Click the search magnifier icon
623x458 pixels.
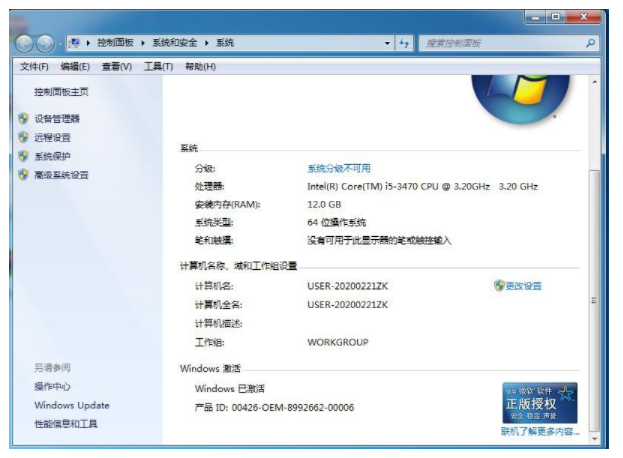(x=590, y=44)
